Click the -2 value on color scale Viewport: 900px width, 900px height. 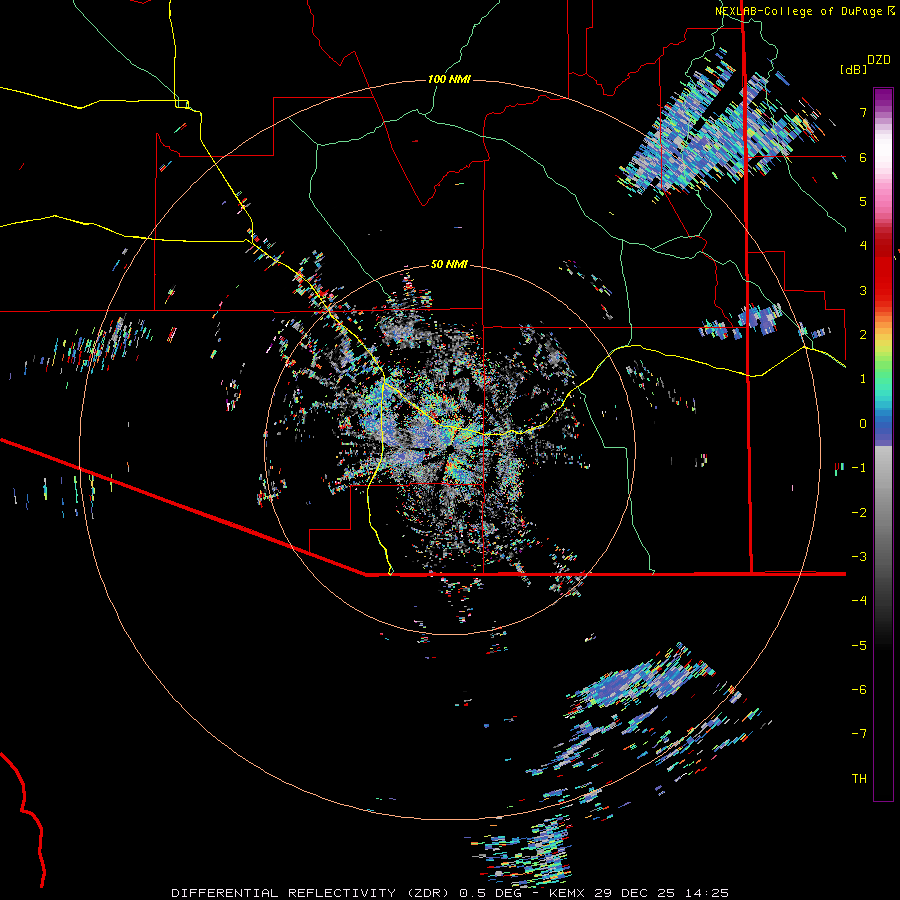coord(859,513)
